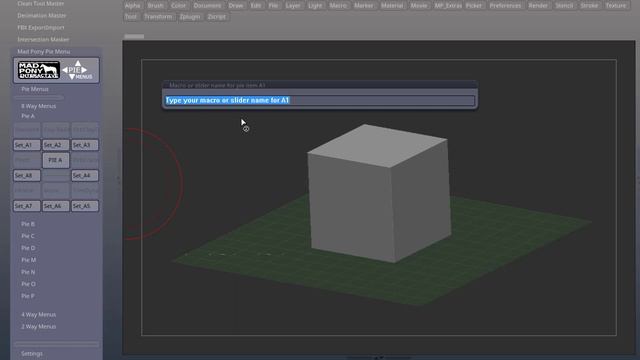Click the gray cube model in the viewport

[380, 194]
